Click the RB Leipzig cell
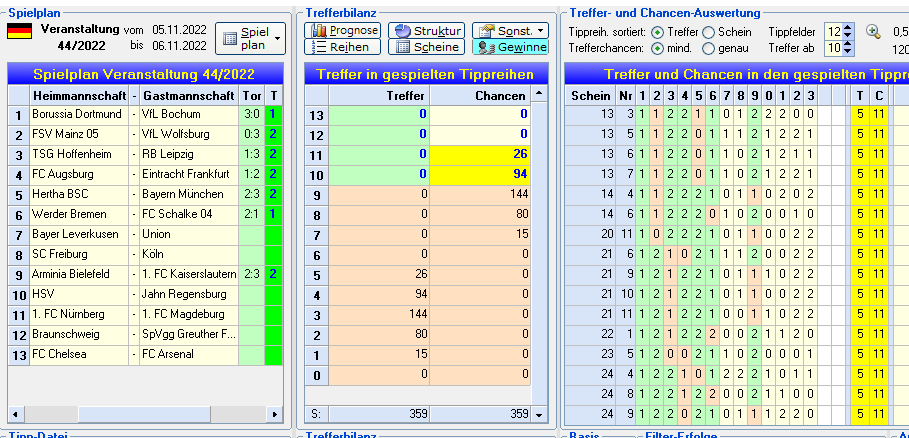909x438 pixels. point(189,154)
